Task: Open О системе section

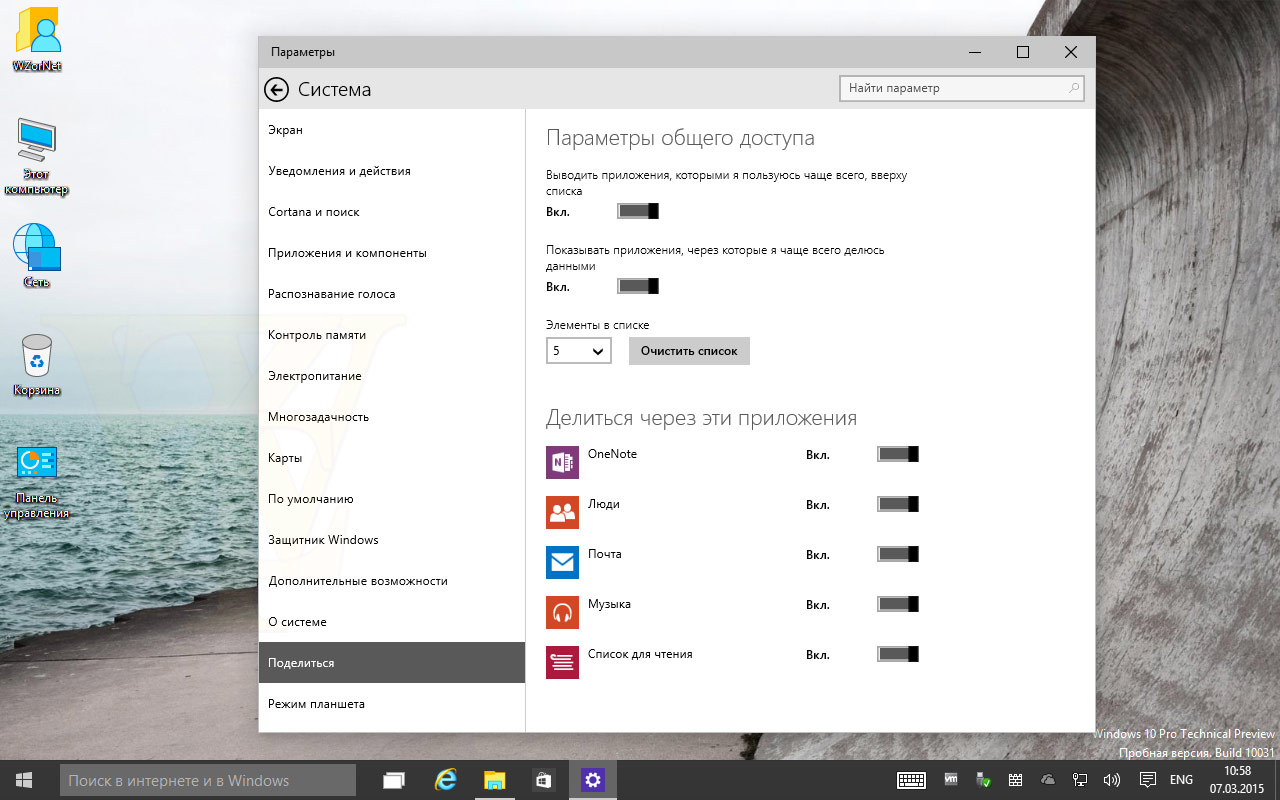Action: (391, 622)
